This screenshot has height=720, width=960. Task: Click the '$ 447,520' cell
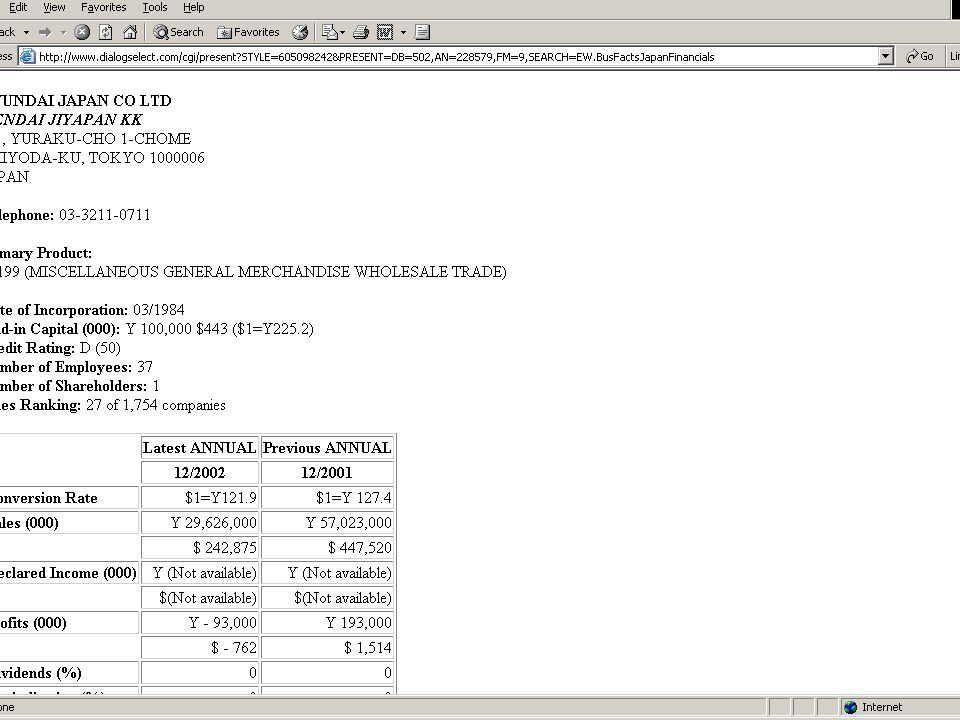point(327,547)
